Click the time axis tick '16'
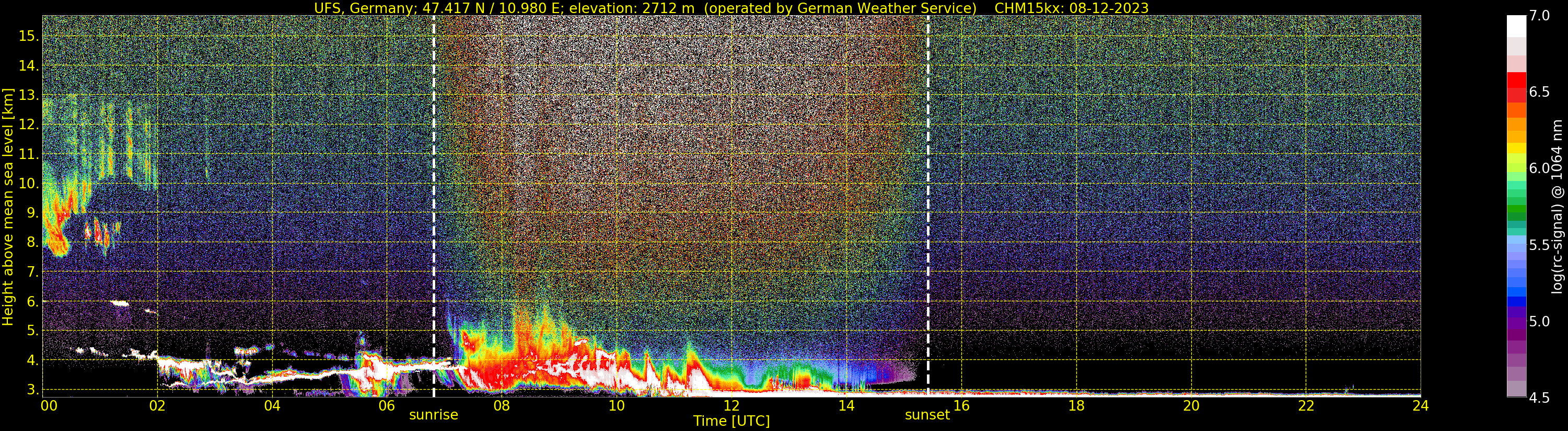 (961, 405)
